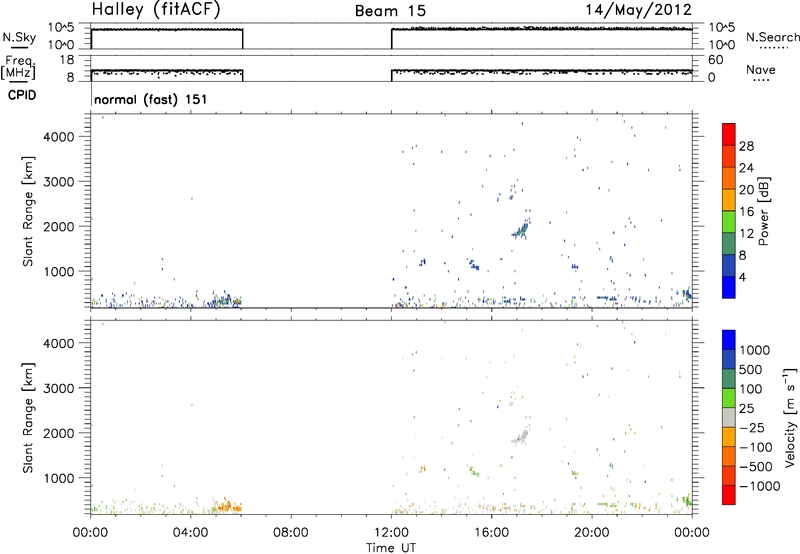The image size is (800, 554).
Task: Click the "Nave" legend label
Action: click(x=761, y=69)
